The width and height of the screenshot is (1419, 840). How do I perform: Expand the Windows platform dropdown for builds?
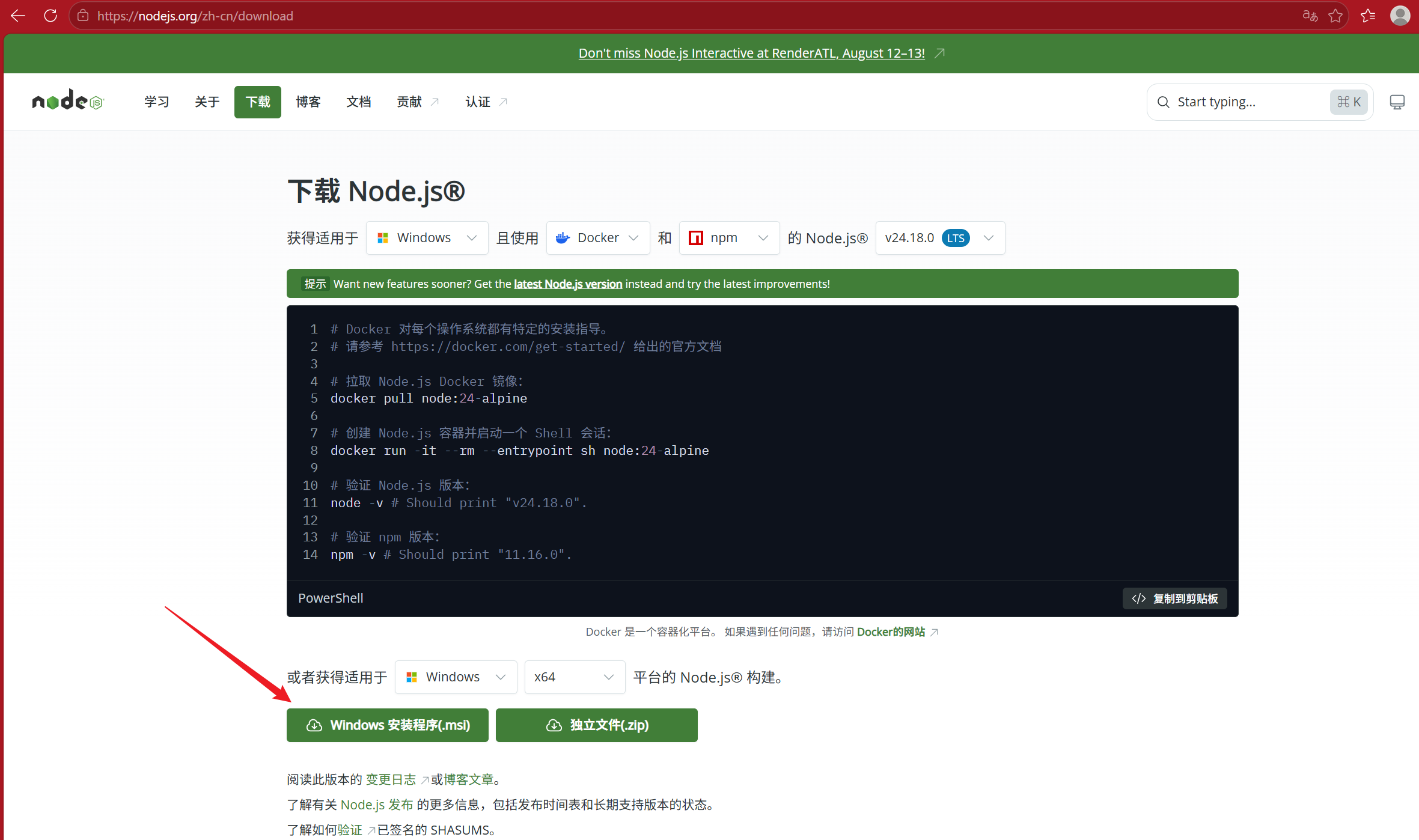[456, 677]
